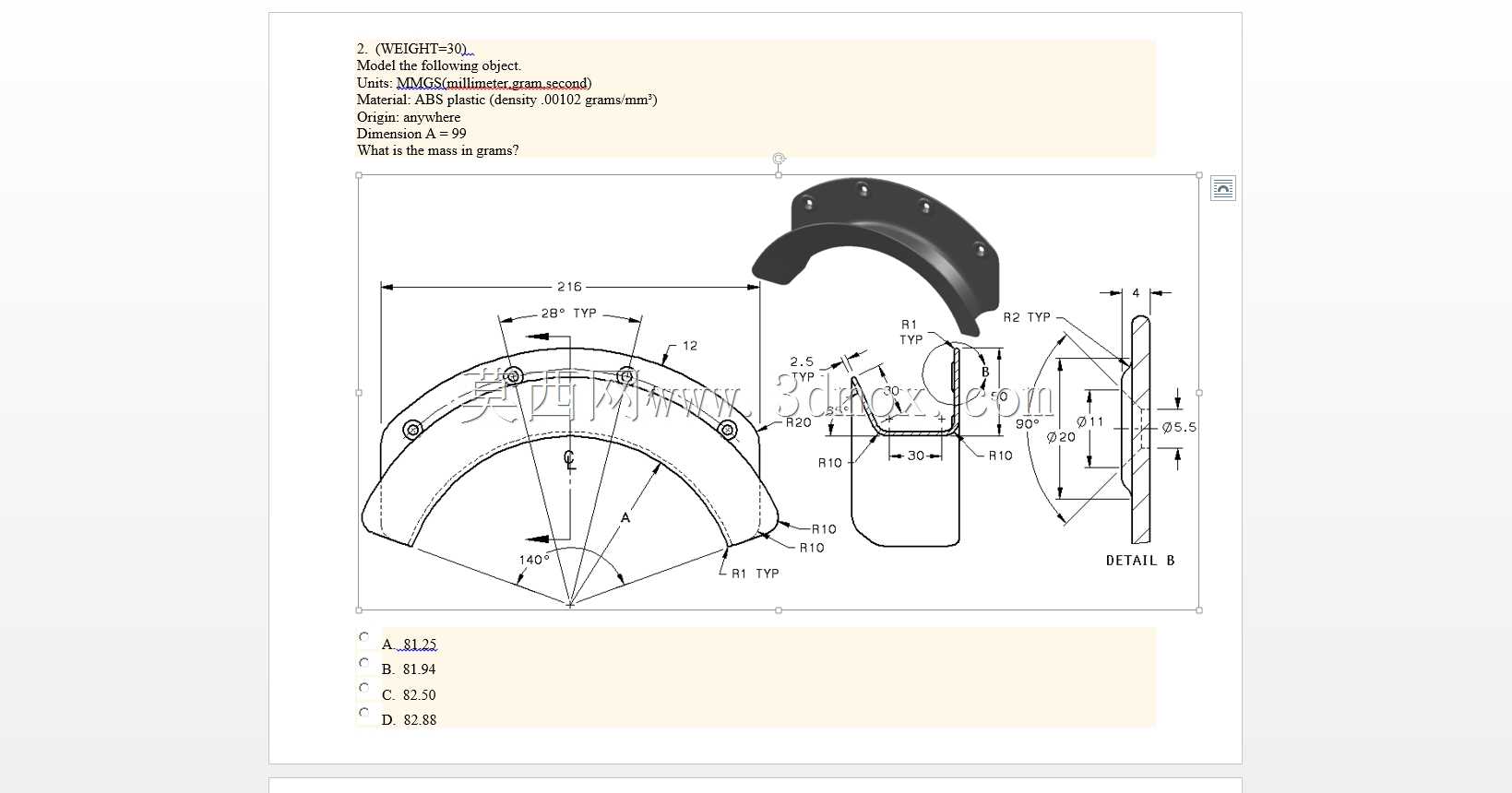
Task: Grab the bottom-right image resize handle
Action: (1199, 610)
